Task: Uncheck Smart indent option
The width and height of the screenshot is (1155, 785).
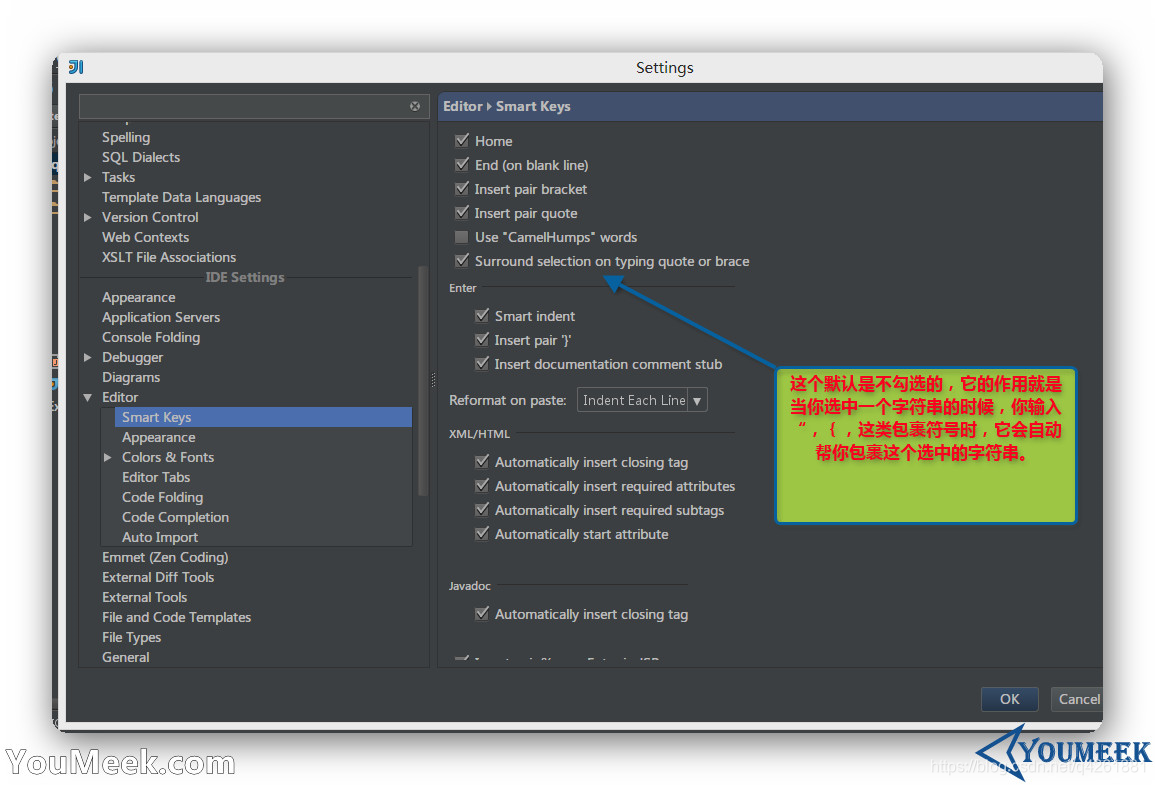Action: point(482,315)
